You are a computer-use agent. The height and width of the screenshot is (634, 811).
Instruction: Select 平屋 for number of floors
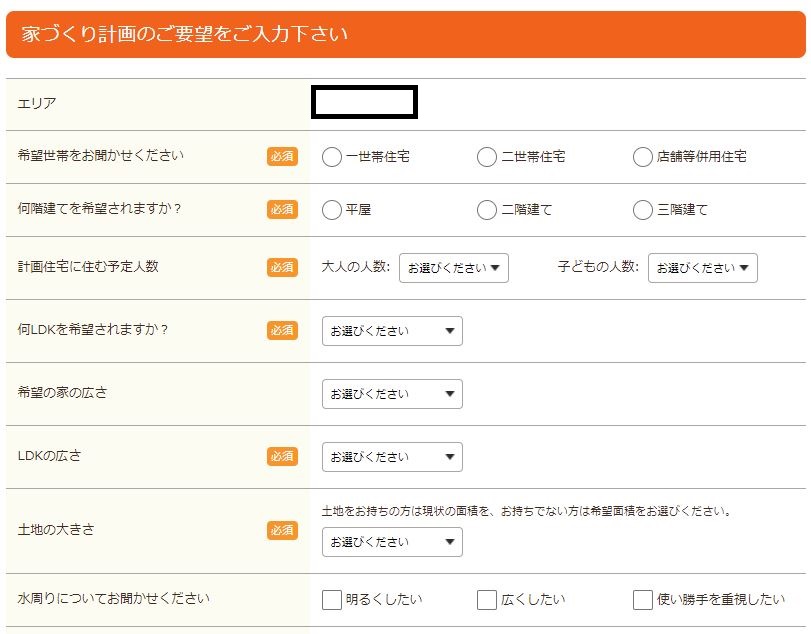pyautogui.click(x=332, y=210)
